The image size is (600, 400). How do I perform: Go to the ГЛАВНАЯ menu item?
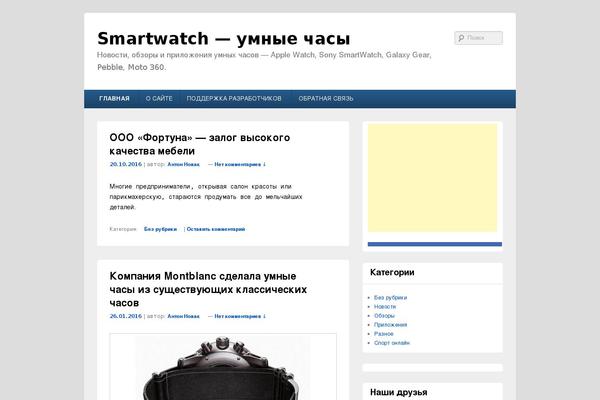(x=114, y=99)
